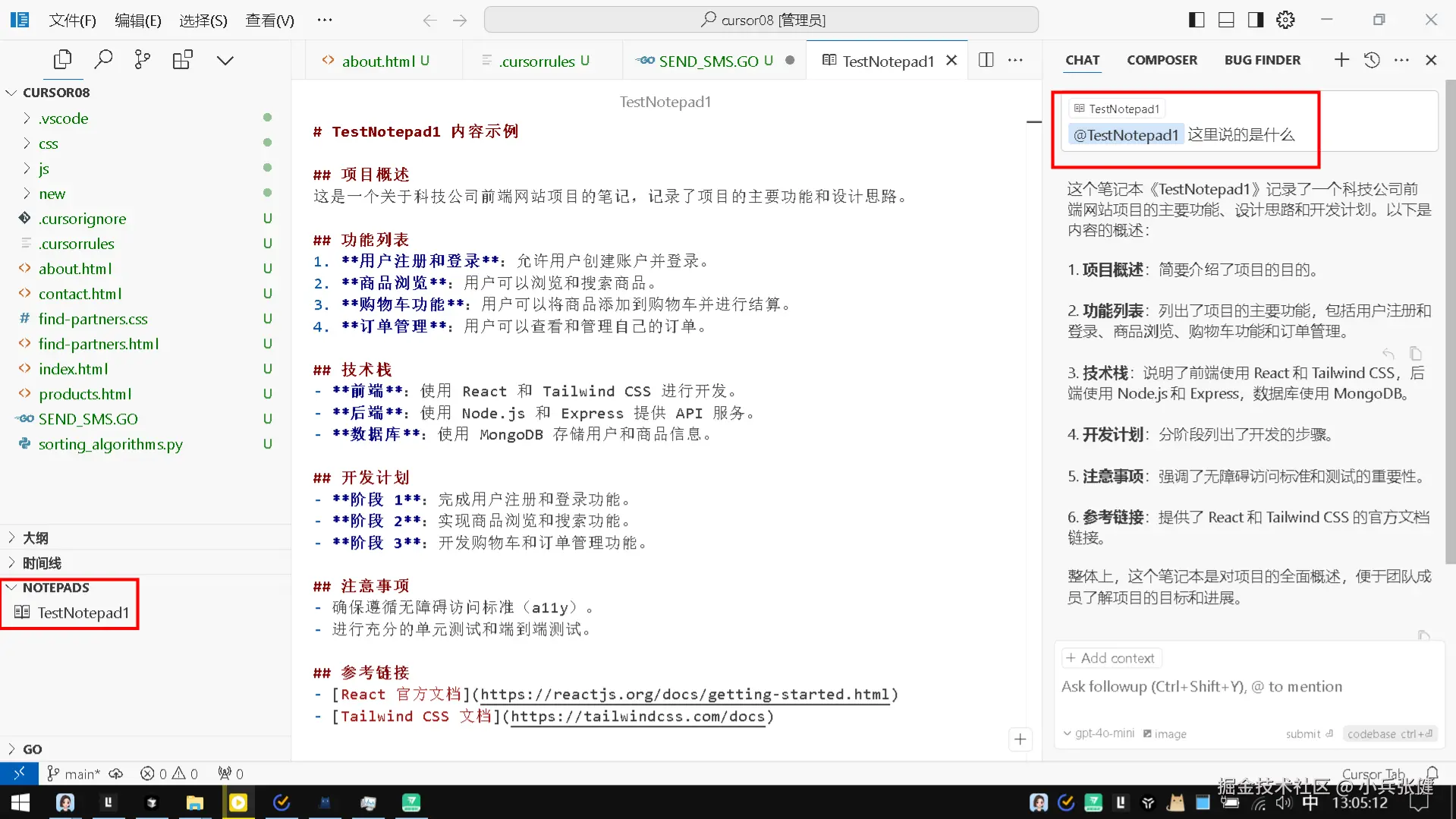
Task: Open the 文件(F) menu
Action: [x=73, y=20]
